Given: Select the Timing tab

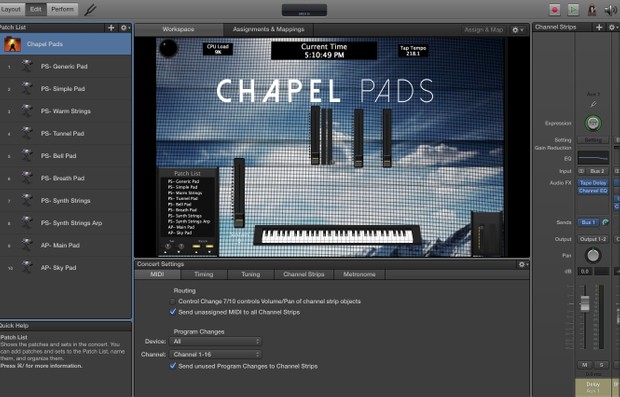Looking at the screenshot, I should [204, 274].
